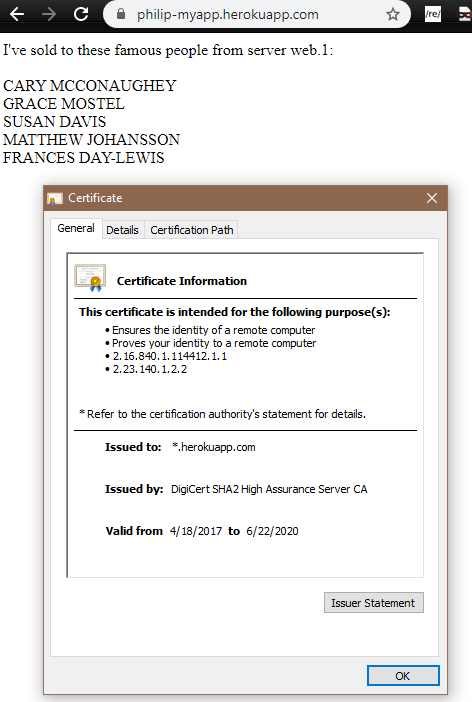Close the Certificate dialog with X
This screenshot has height=702, width=472.
(432, 198)
